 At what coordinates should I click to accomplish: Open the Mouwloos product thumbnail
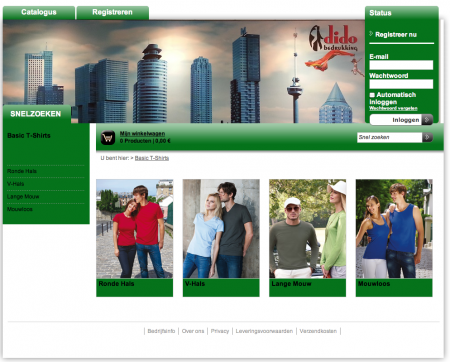[x=394, y=238]
